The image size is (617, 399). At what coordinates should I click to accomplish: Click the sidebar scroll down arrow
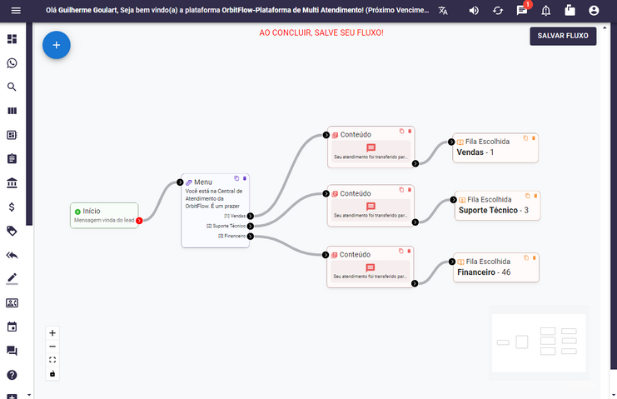pyautogui.click(x=29, y=395)
